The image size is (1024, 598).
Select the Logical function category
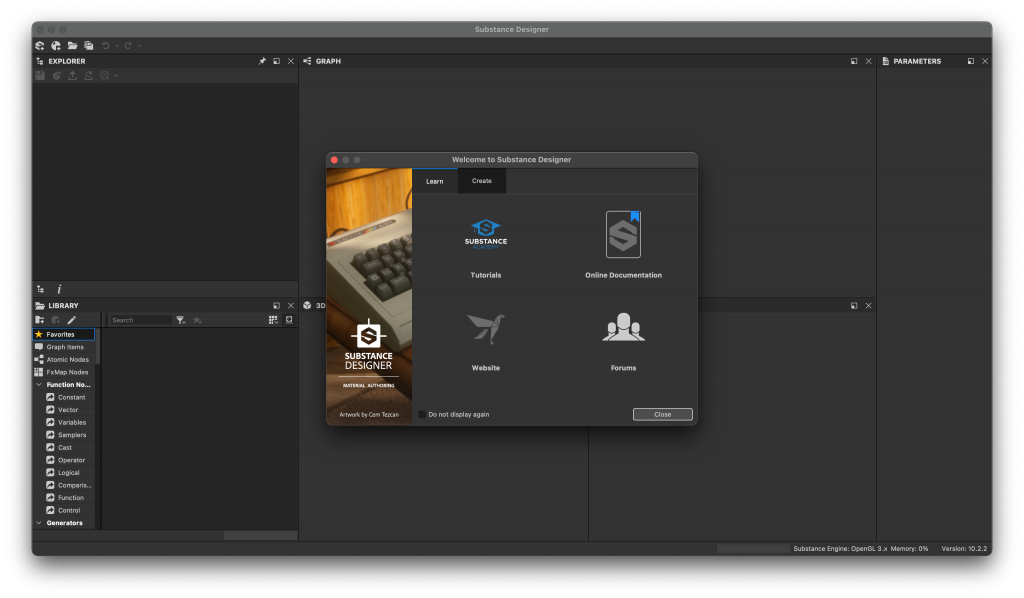pos(69,473)
